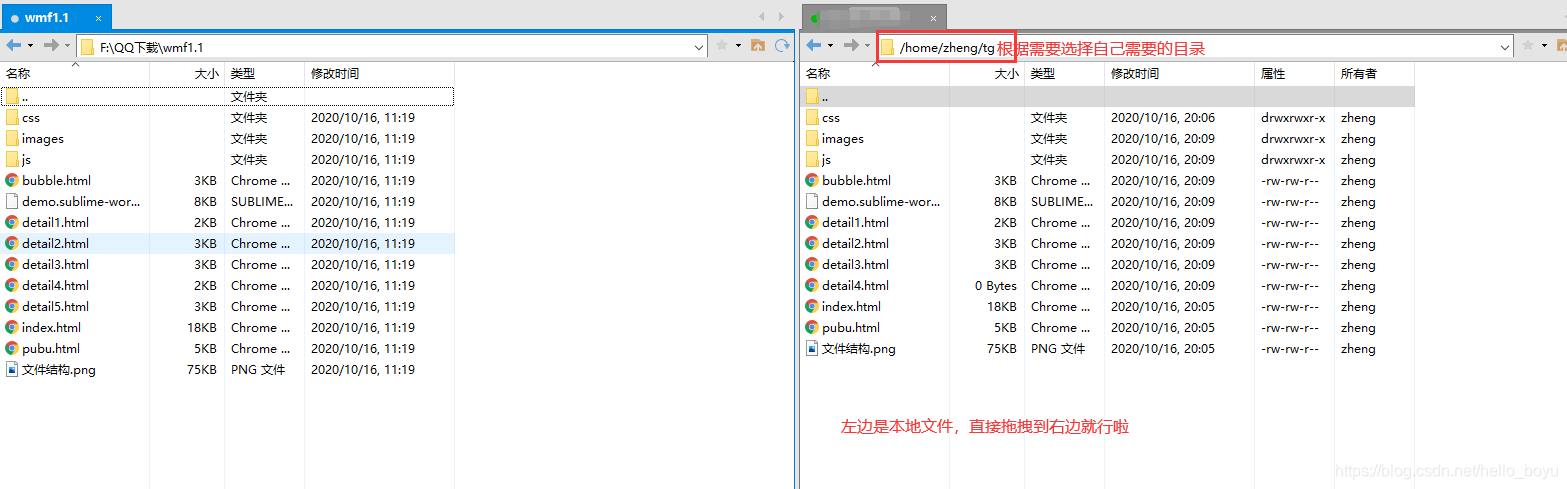This screenshot has width=1567, height=489.
Task: Sort remote files by 名称 column
Action: pyautogui.click(x=874, y=74)
